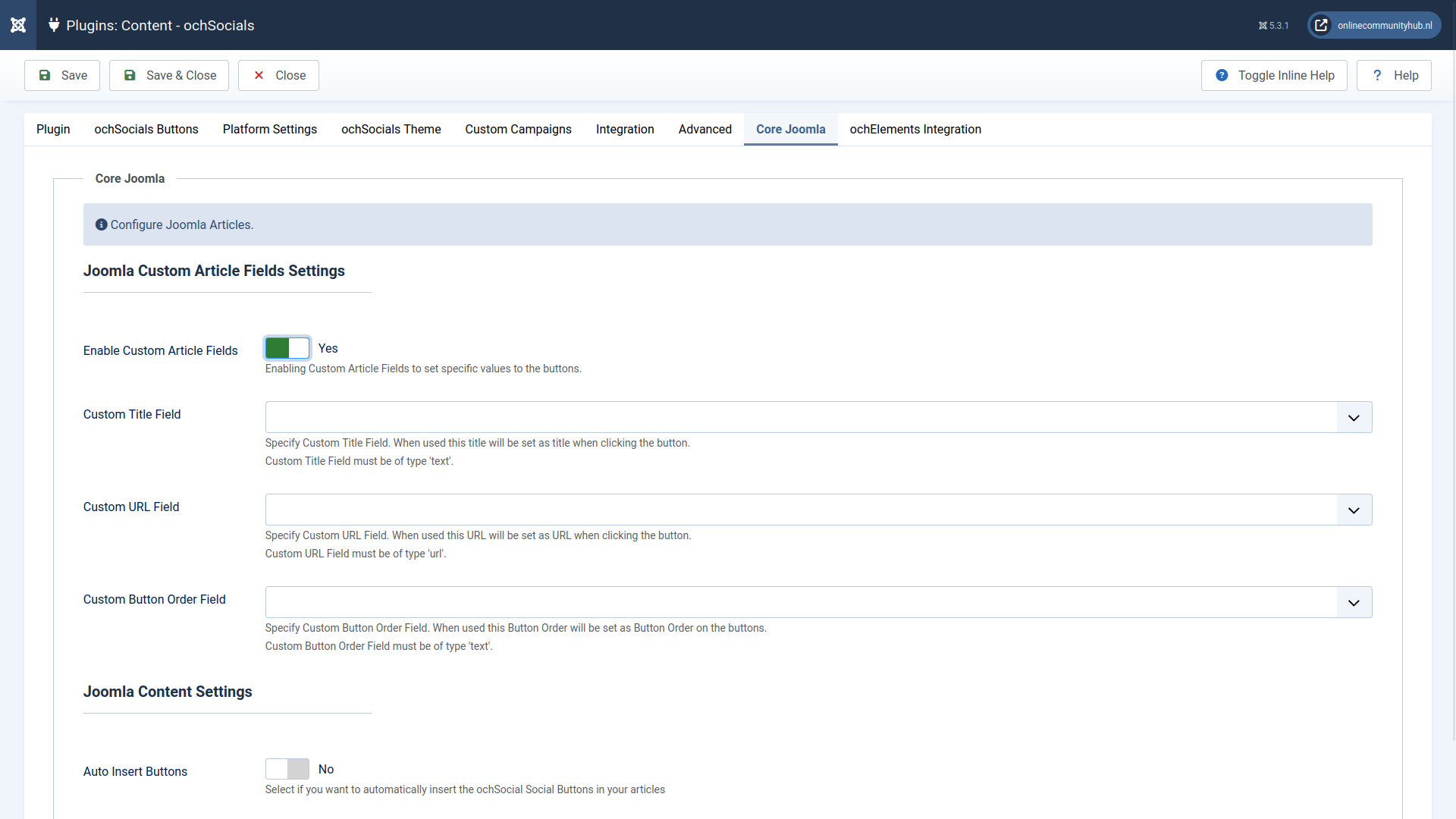Click the plugin plug icon in title
The image size is (1456, 819).
tap(54, 25)
